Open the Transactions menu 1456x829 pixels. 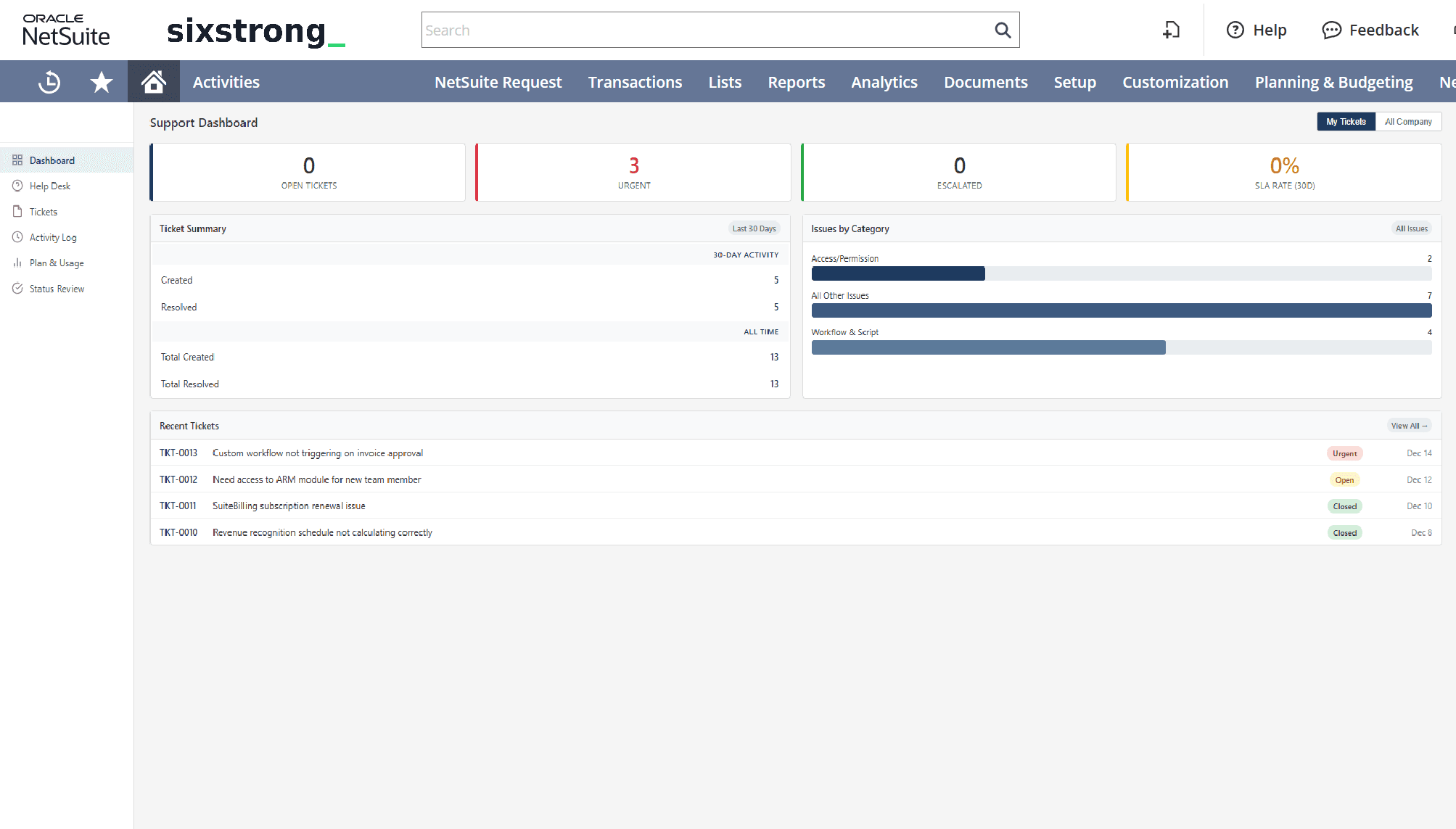pos(635,82)
